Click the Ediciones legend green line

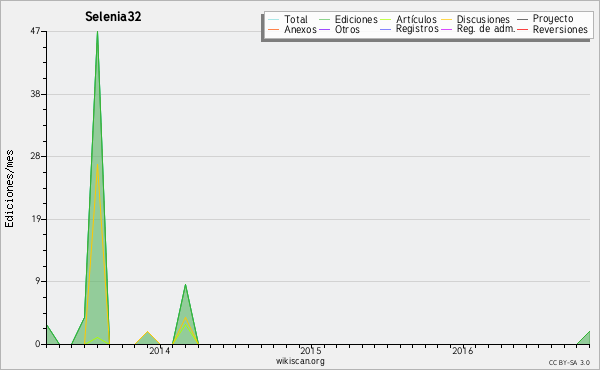(x=324, y=19)
